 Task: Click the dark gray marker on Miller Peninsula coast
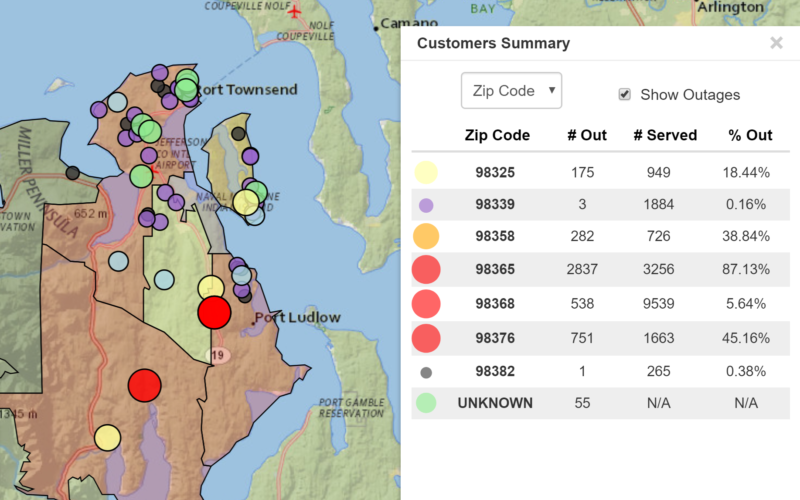pyautogui.click(x=72, y=173)
